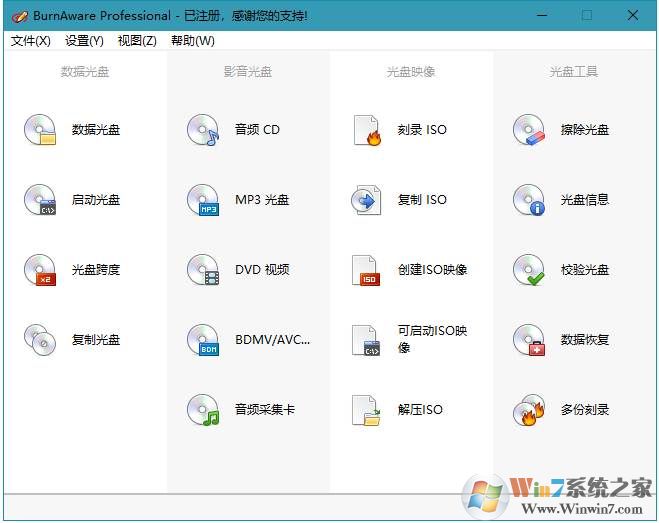Click the BurnAware title bar app icon
The width and height of the screenshot is (659, 523).
click(20, 16)
